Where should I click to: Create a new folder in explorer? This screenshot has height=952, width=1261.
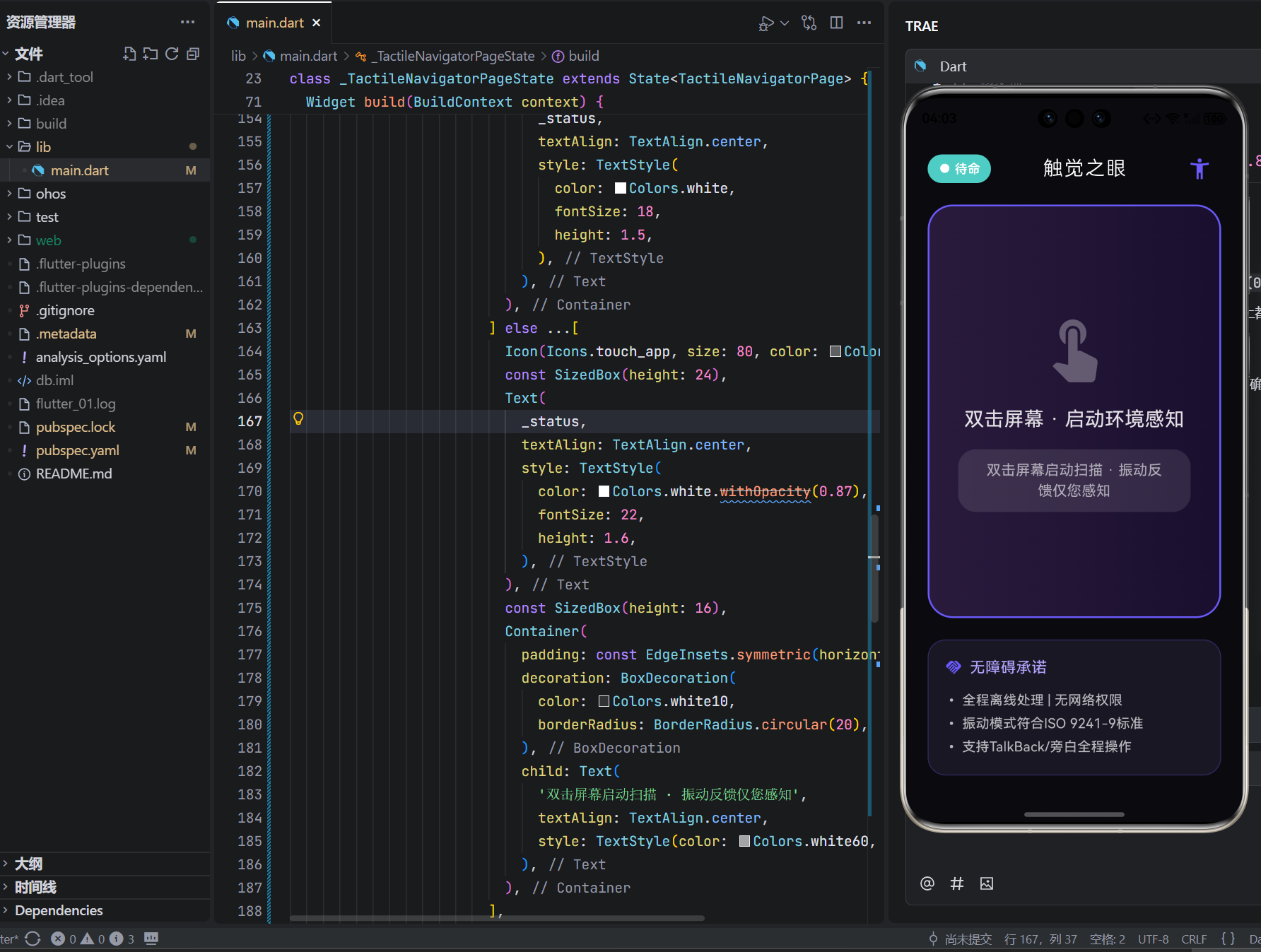click(151, 54)
